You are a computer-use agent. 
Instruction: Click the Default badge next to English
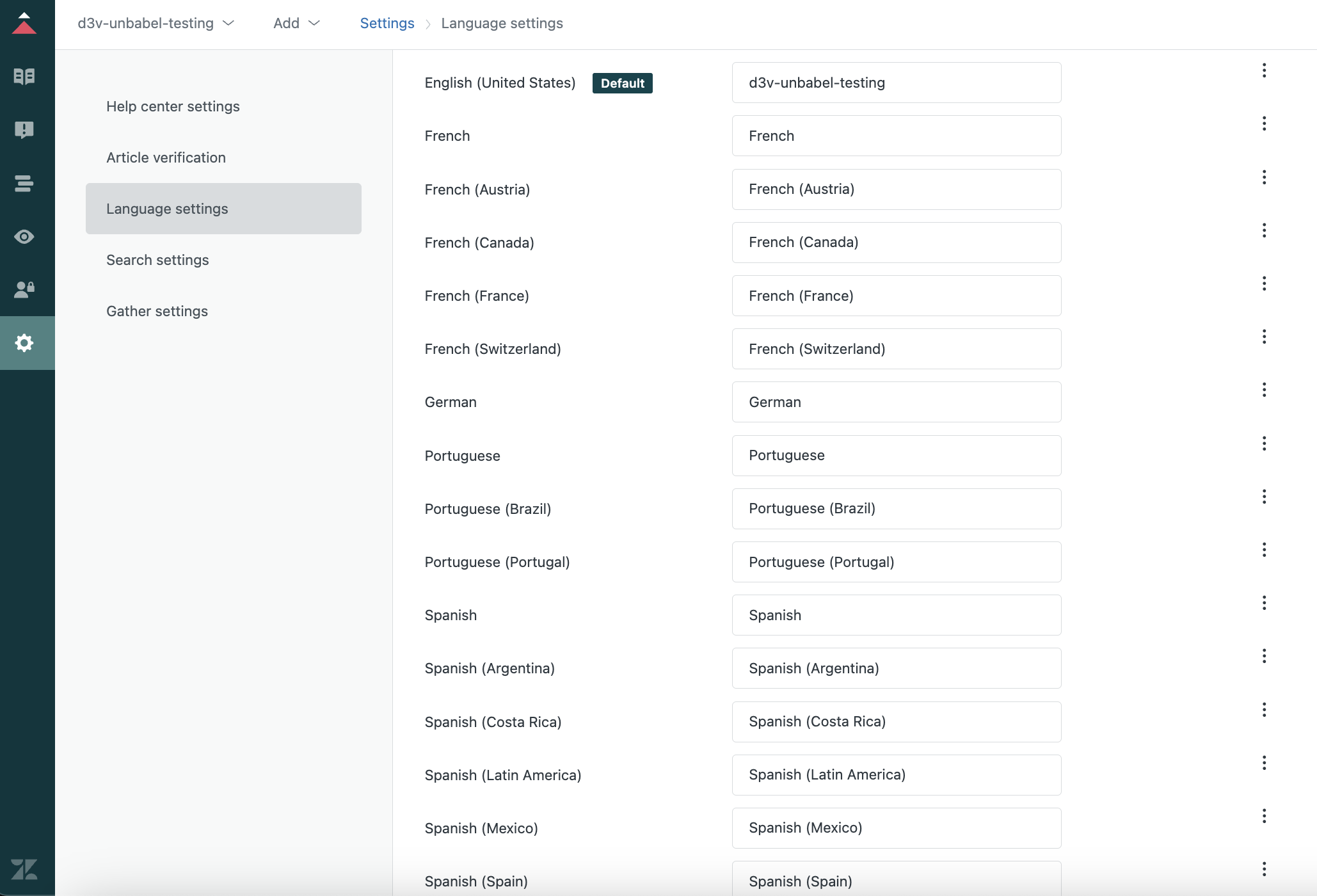click(x=622, y=83)
